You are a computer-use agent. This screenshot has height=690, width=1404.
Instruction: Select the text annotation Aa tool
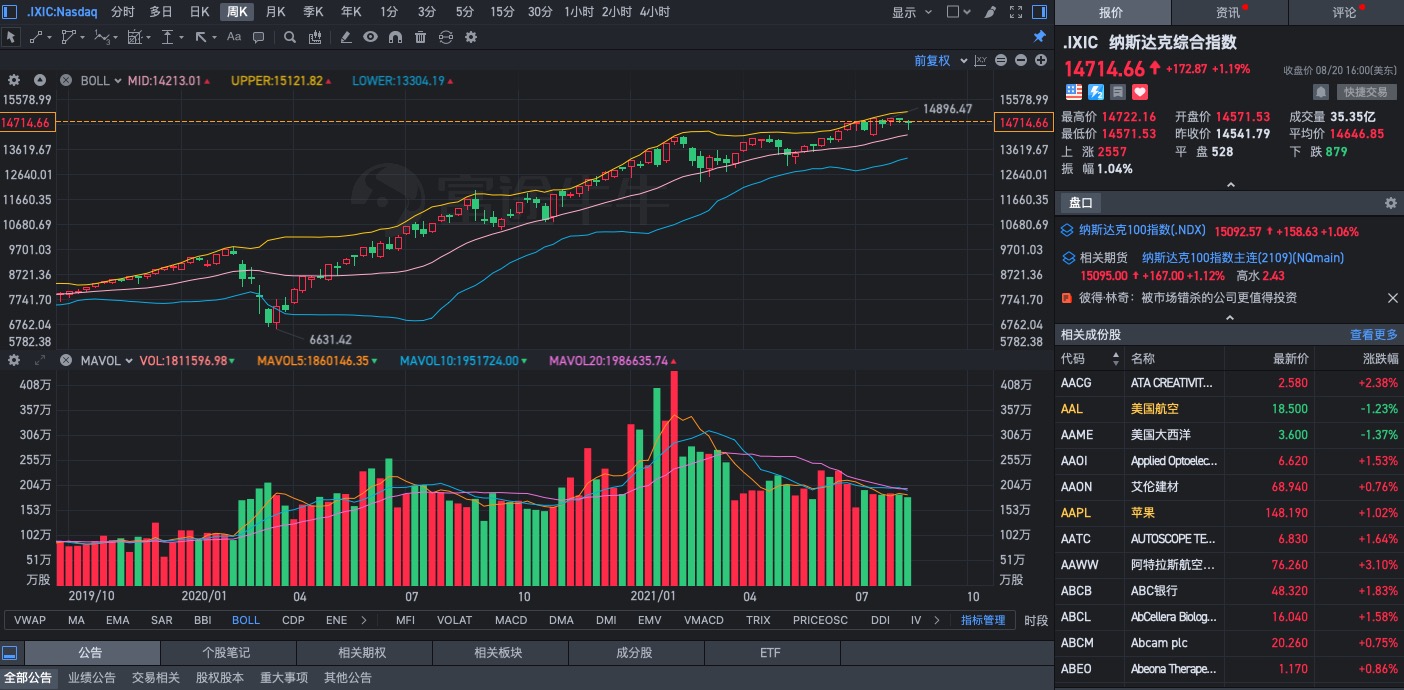point(234,37)
